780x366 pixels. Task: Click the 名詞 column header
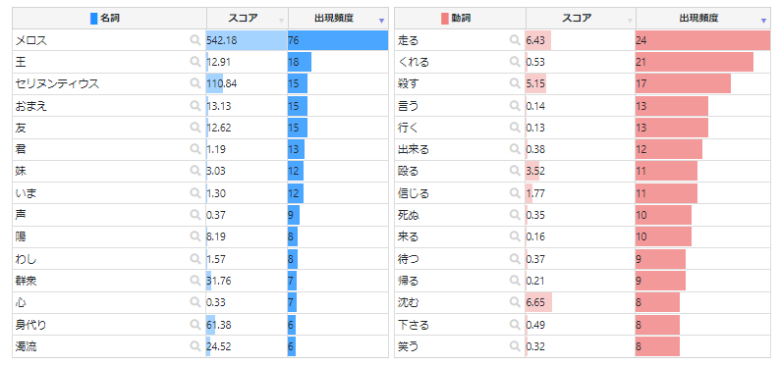(x=109, y=18)
